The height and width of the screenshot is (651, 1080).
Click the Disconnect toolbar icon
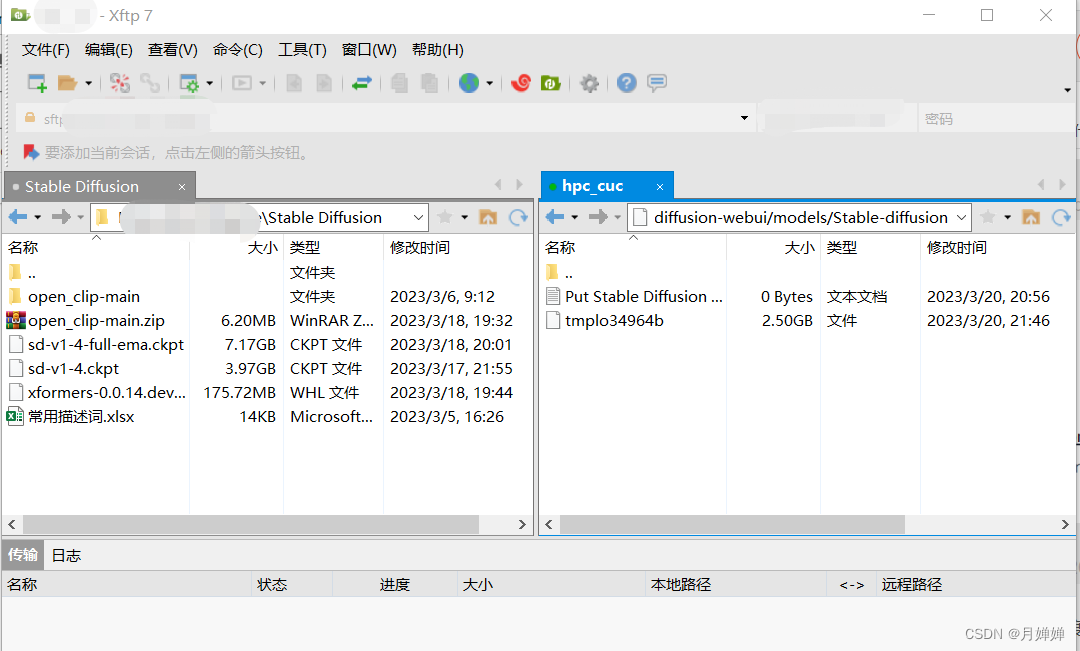120,83
